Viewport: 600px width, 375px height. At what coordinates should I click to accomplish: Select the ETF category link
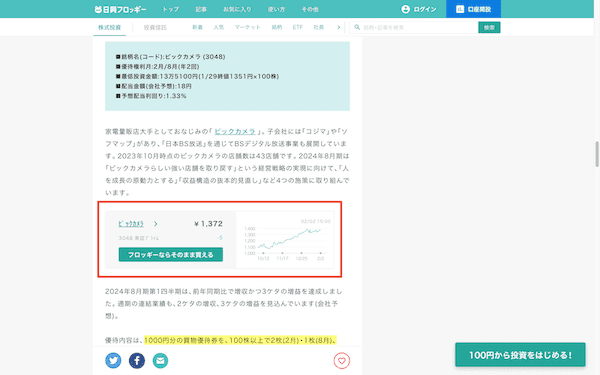tap(298, 27)
